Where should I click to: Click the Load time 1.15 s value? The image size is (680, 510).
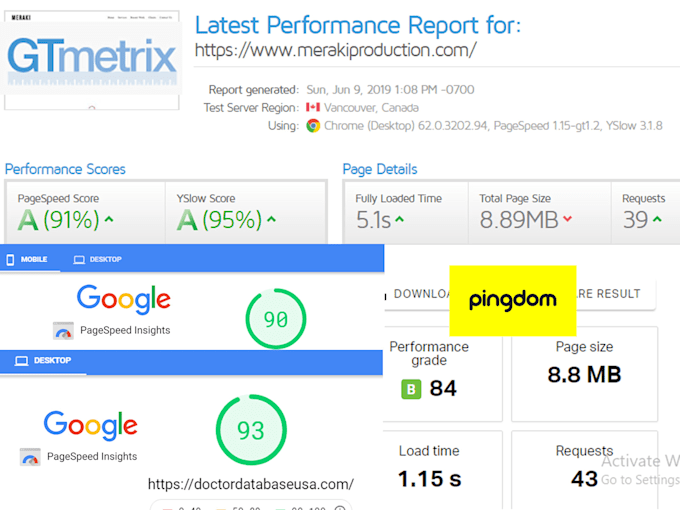coord(430,479)
